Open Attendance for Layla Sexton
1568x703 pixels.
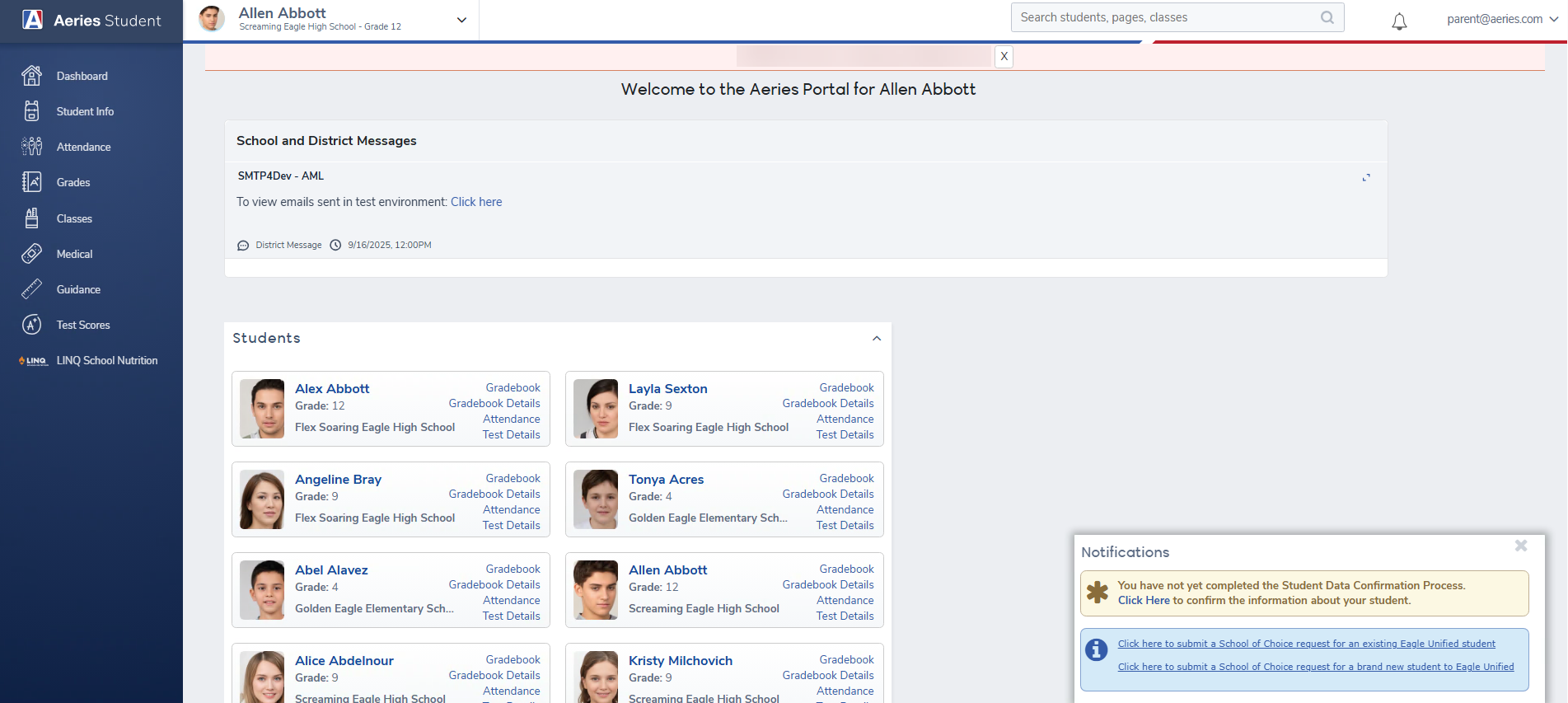point(845,419)
